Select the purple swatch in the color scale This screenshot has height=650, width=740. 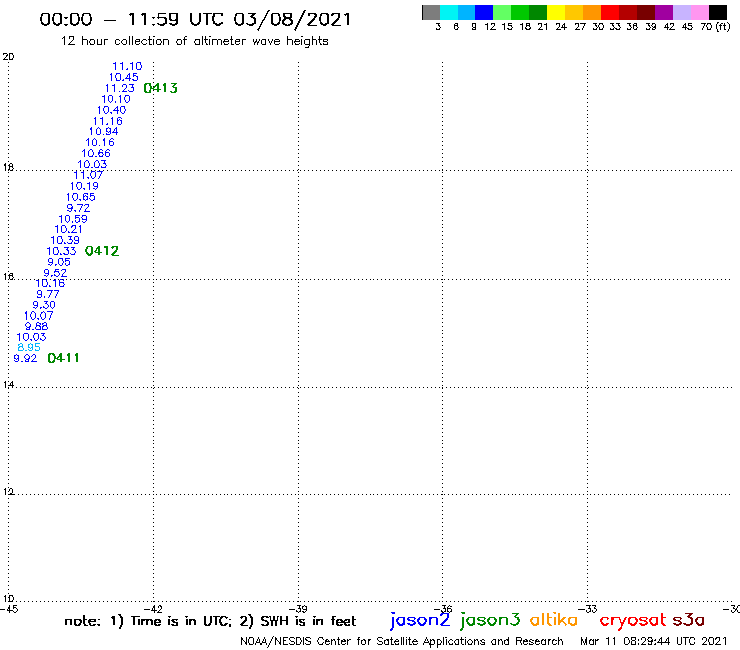[664, 12]
